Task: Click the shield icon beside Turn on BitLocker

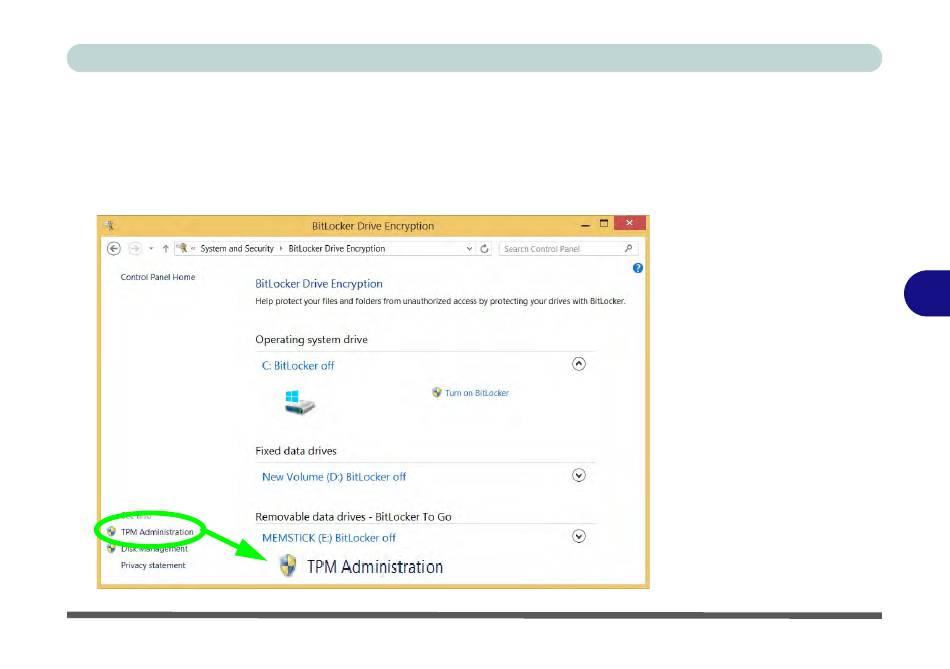Action: point(437,393)
